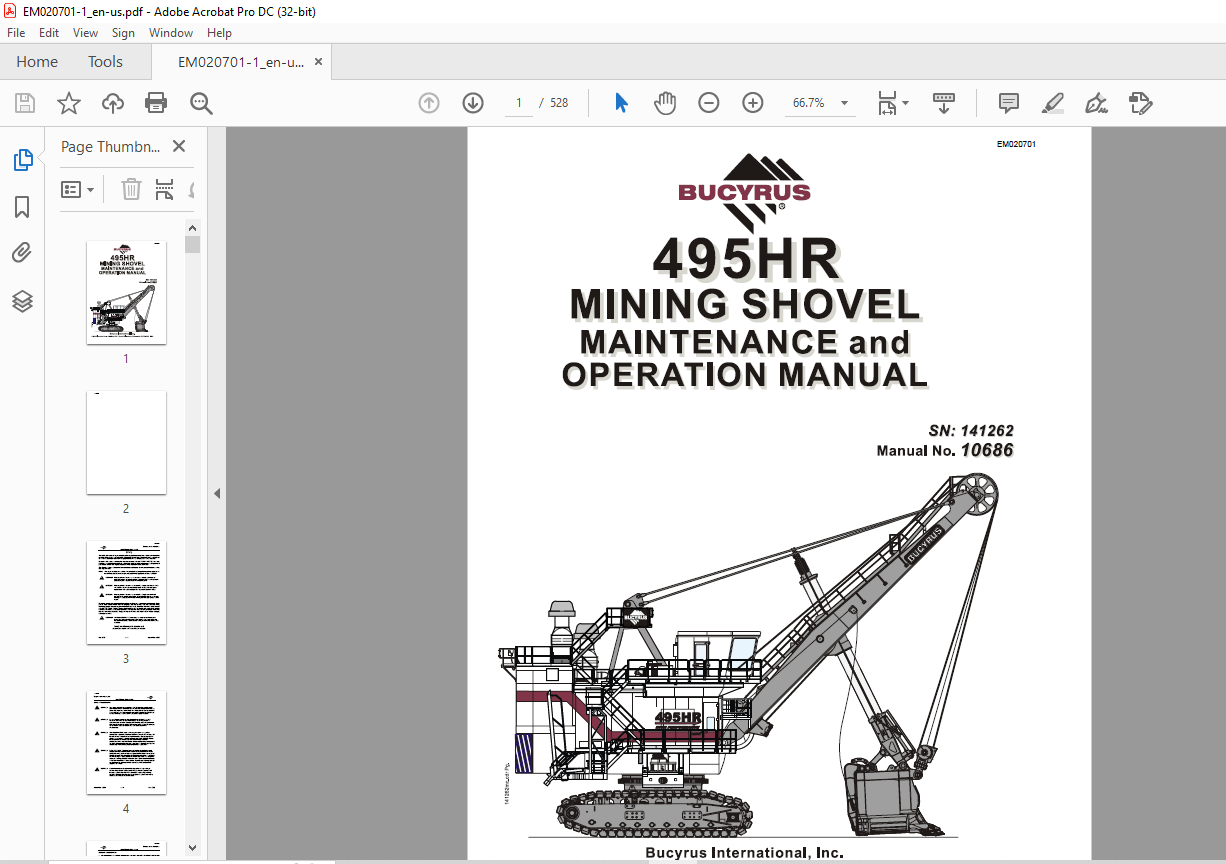Open the request signatures tool icon
Image resolution: width=1226 pixels, height=864 pixels.
pyautogui.click(x=1141, y=103)
